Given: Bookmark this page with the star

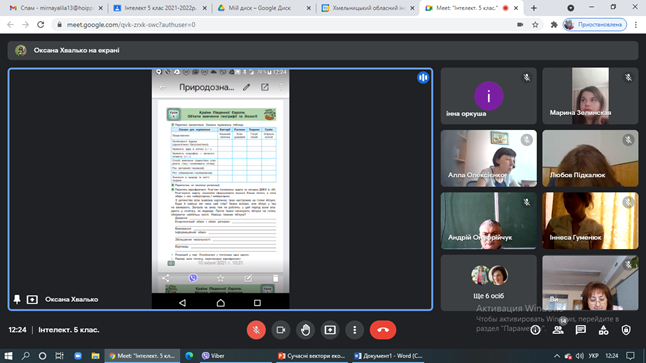Looking at the screenshot, I should point(535,25).
